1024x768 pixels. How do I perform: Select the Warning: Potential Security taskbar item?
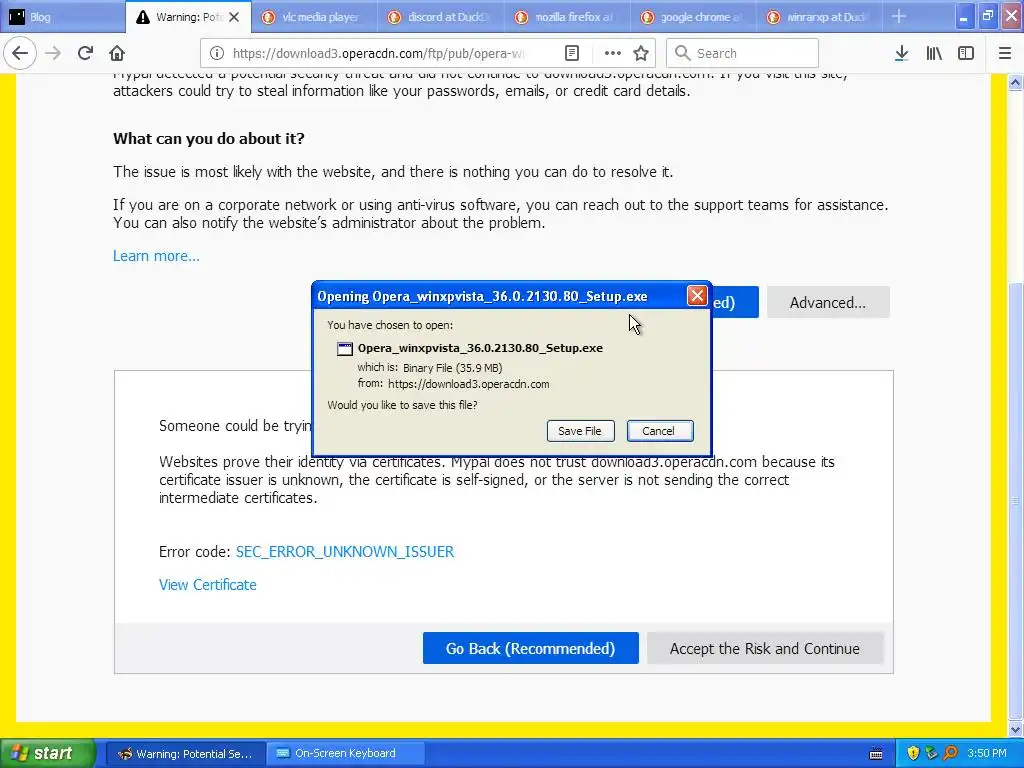[x=186, y=754]
